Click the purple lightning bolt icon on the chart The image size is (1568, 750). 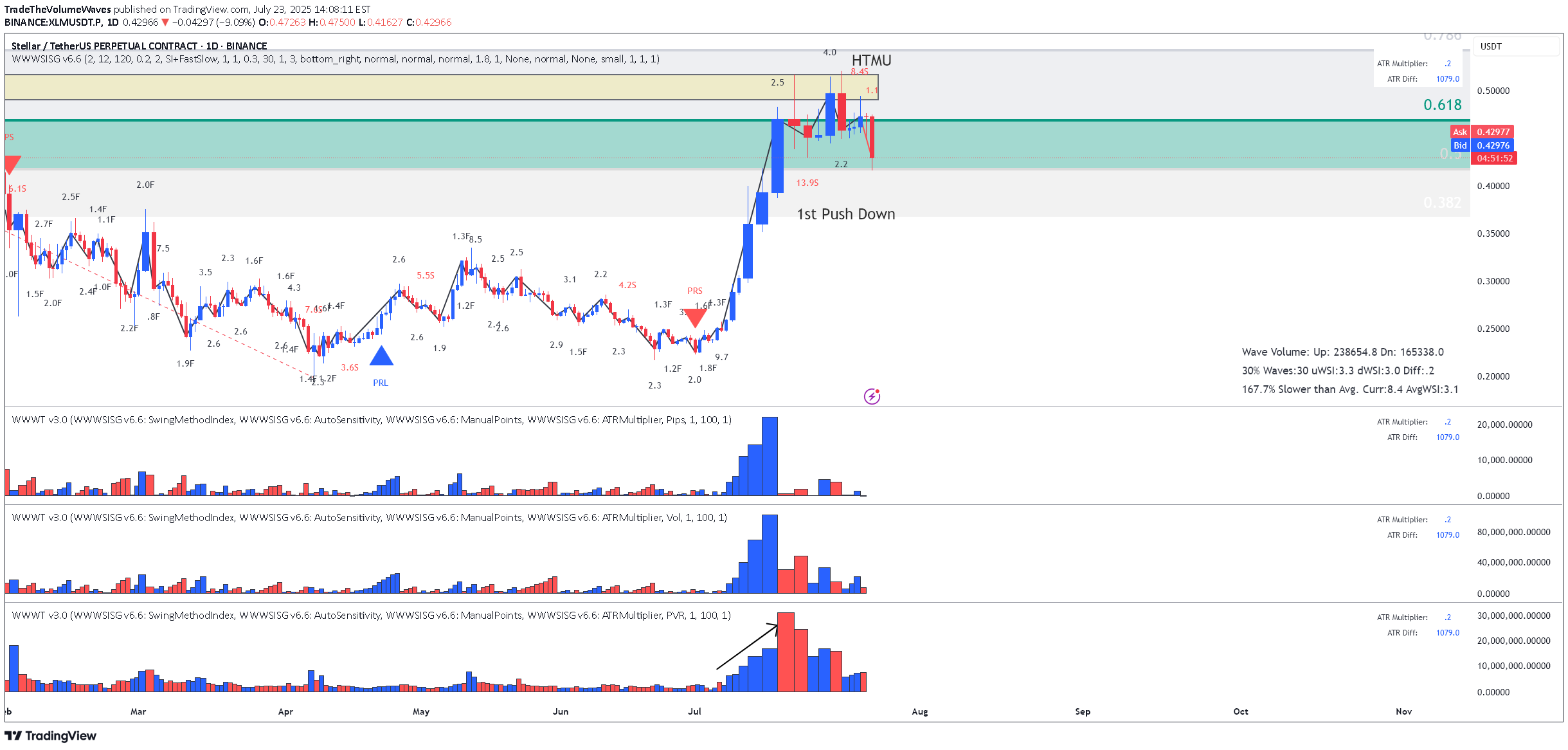[872, 396]
